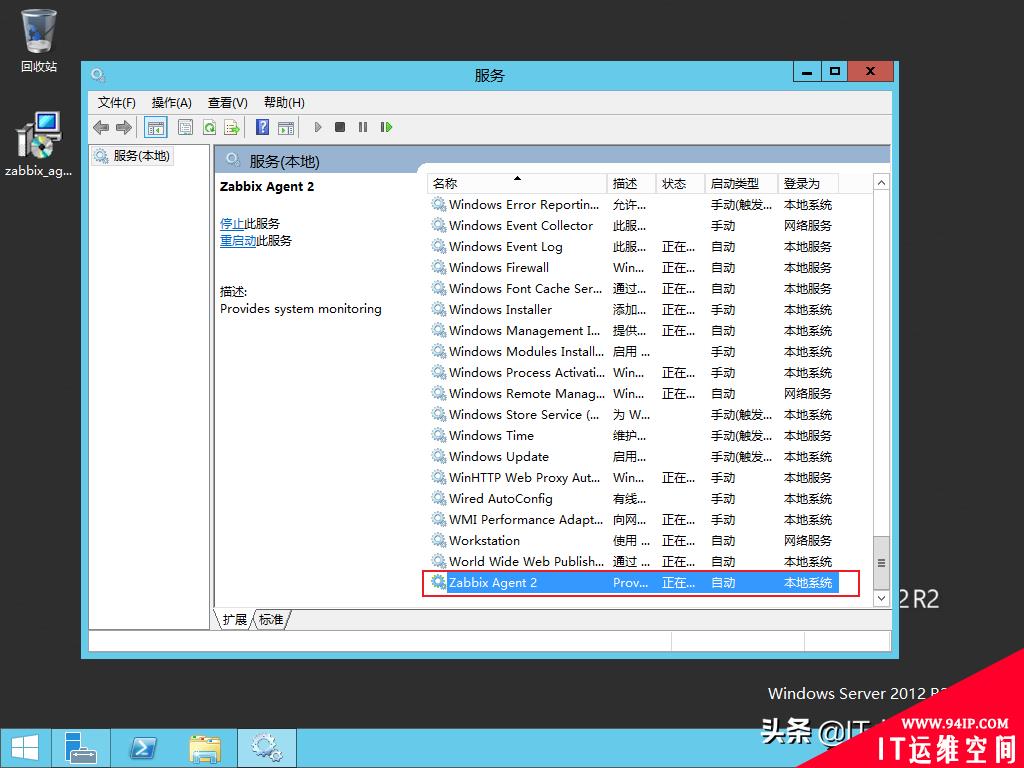
Task: Select the Windows Process Activati... service
Action: click(632, 372)
